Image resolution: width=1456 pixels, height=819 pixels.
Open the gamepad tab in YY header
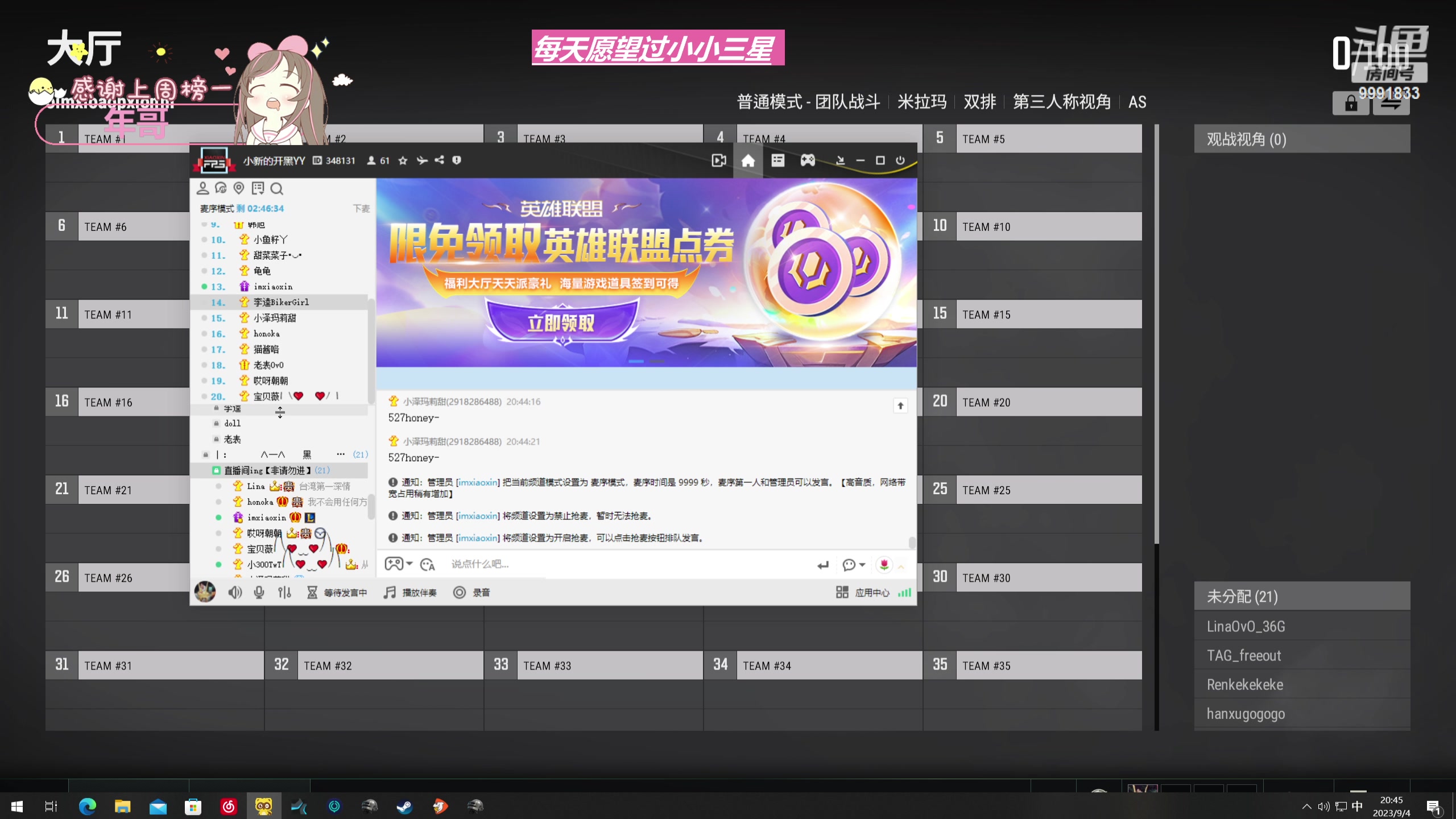(808, 161)
